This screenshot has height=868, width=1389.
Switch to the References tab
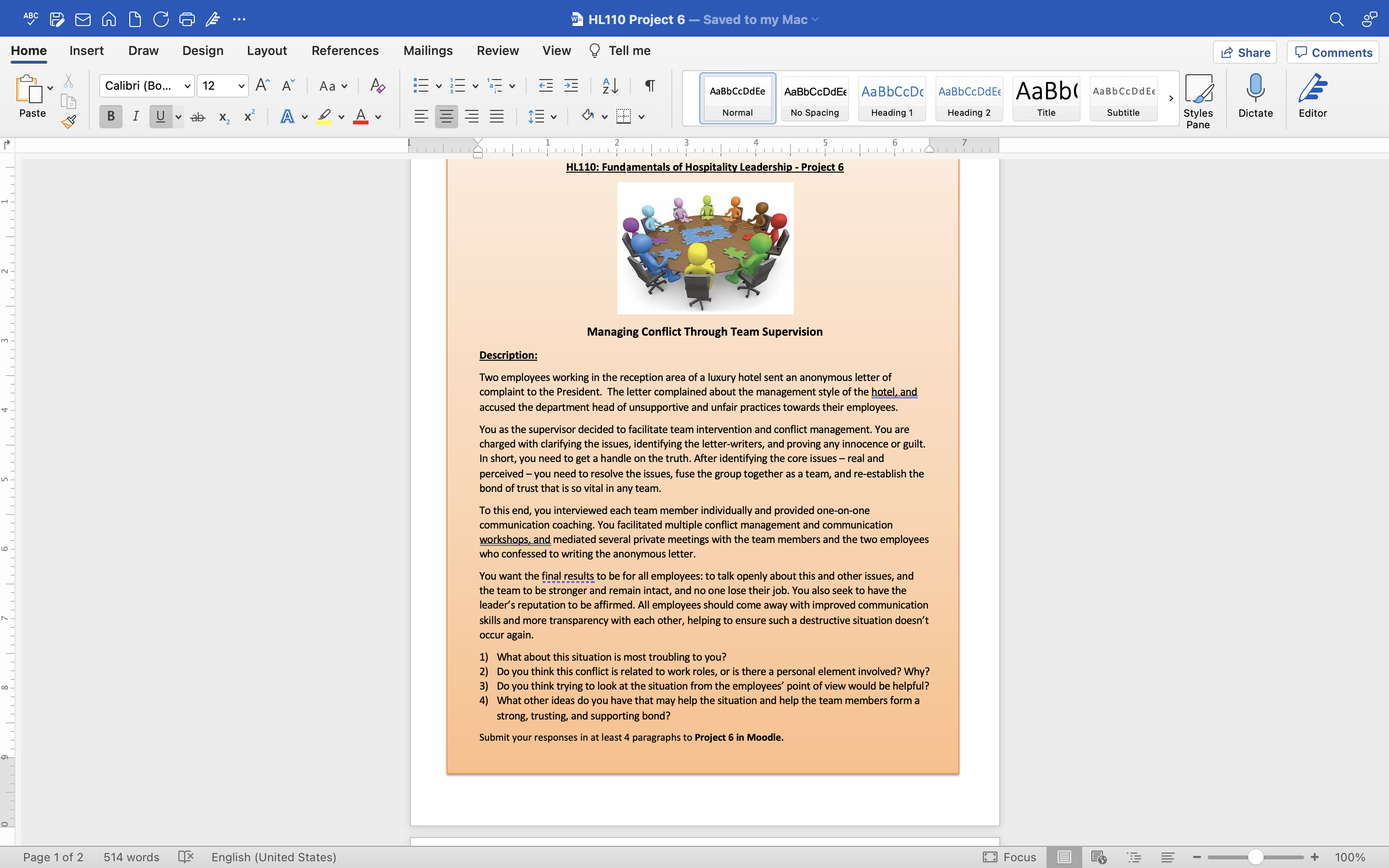pyautogui.click(x=345, y=51)
